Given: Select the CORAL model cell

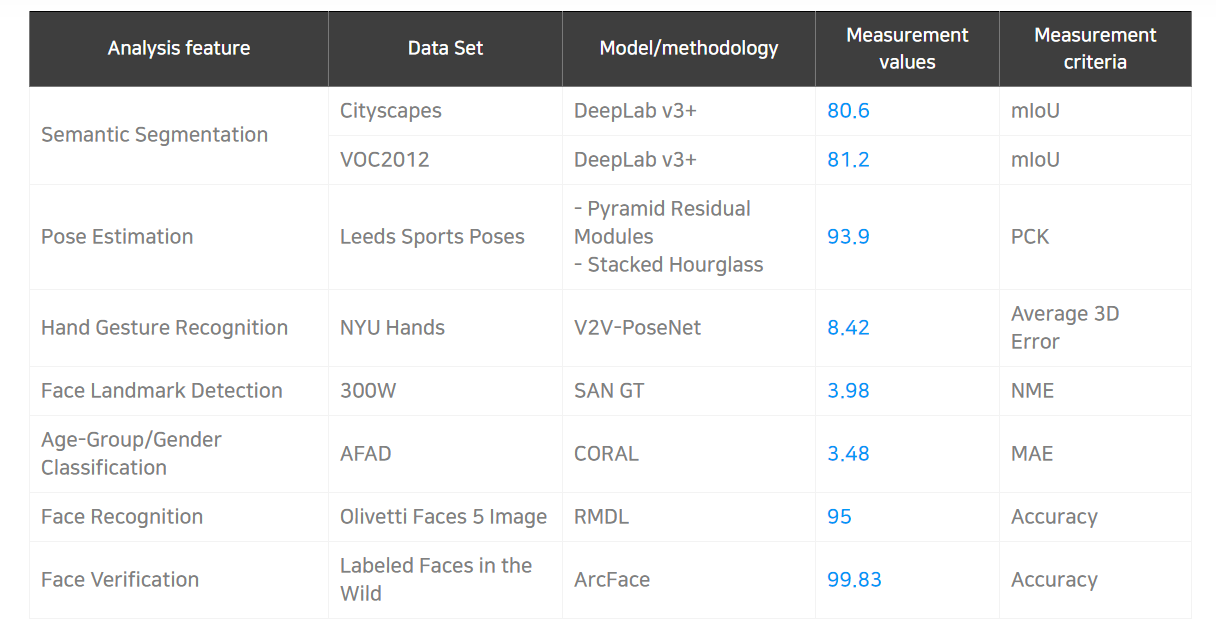Looking at the screenshot, I should 606,454.
